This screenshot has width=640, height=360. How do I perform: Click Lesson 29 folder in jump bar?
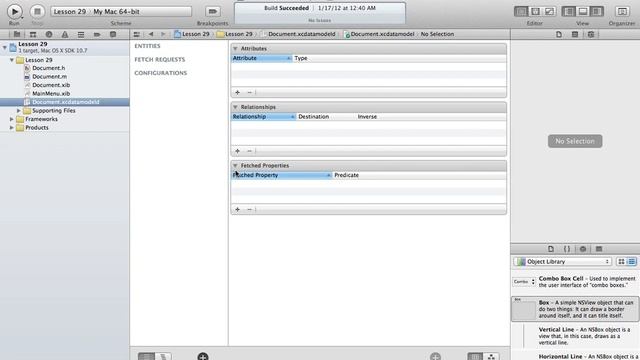(235, 34)
